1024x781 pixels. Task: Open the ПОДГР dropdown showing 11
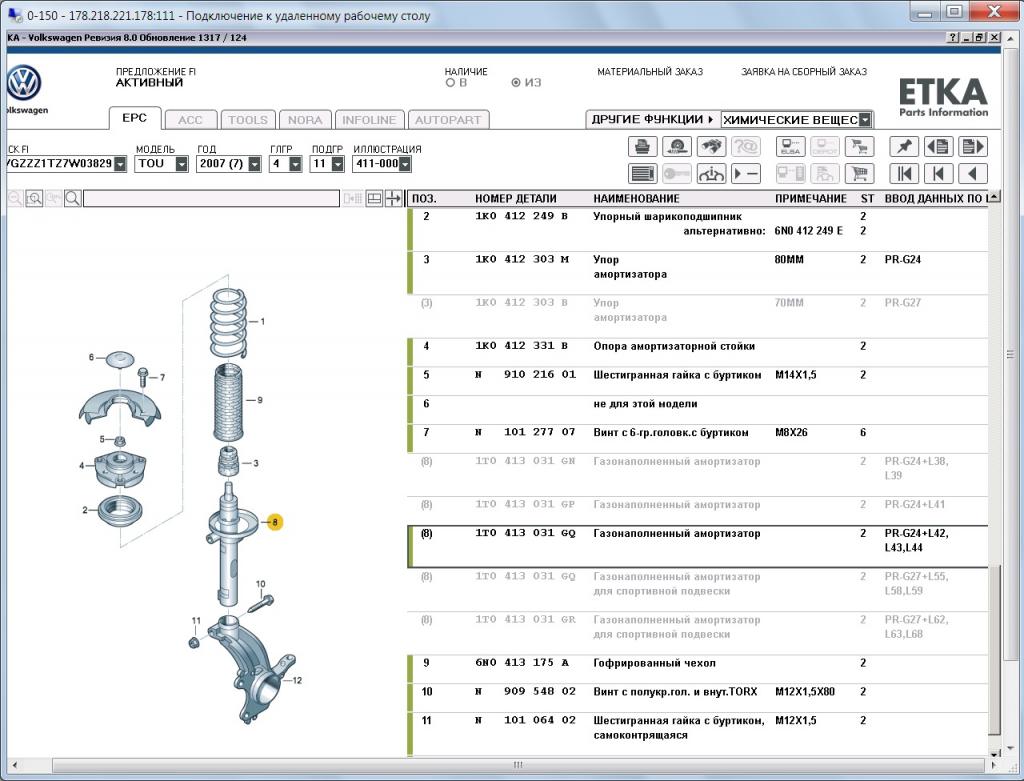338,164
